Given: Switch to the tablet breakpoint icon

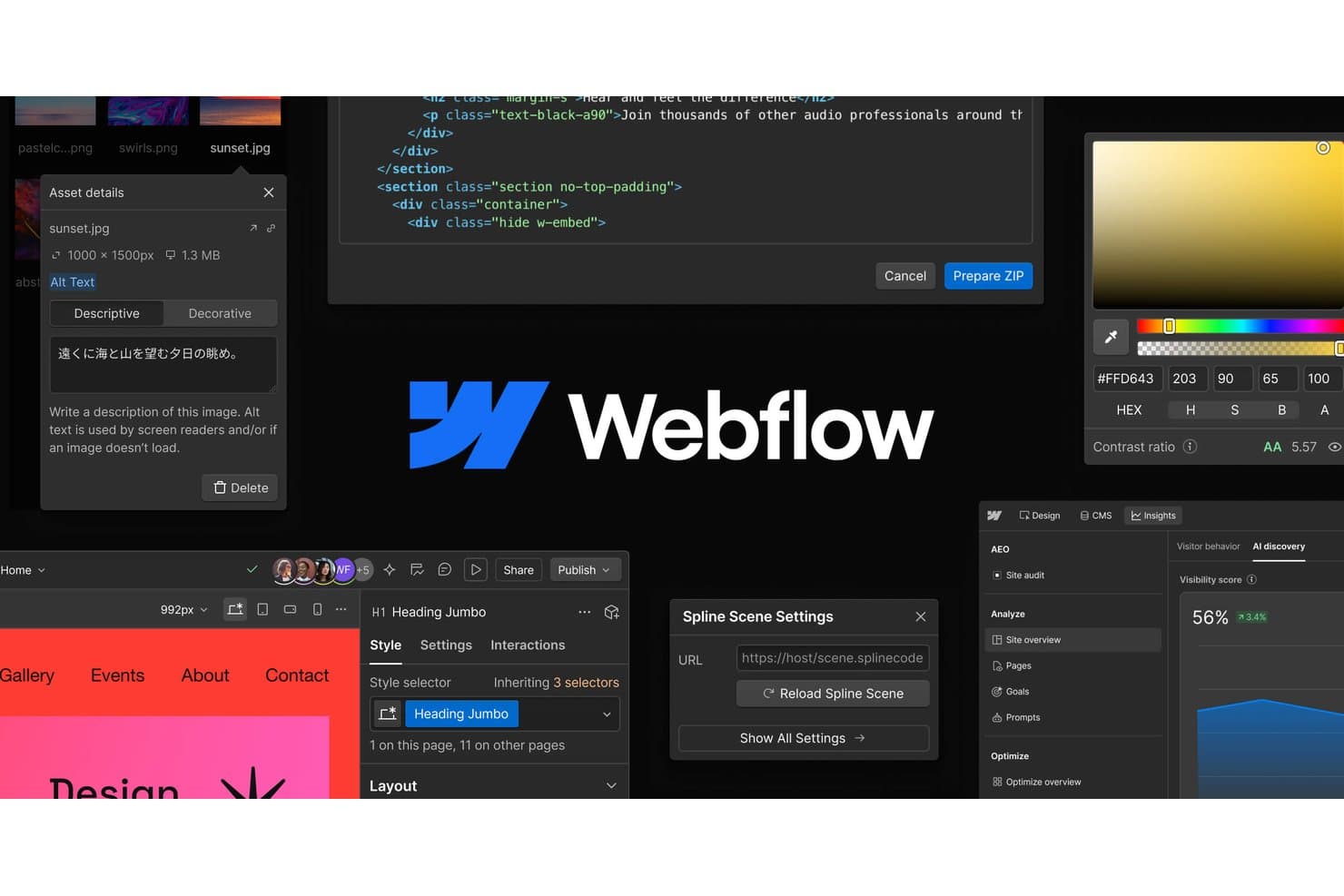Looking at the screenshot, I should point(262,609).
